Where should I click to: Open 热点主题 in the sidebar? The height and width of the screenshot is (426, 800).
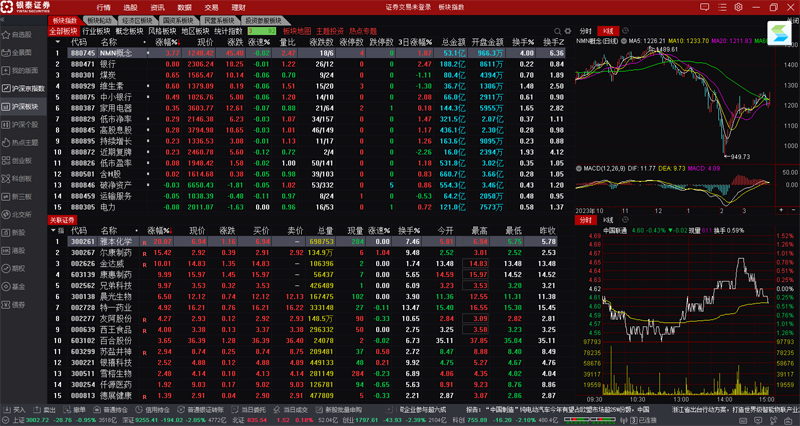point(19,142)
